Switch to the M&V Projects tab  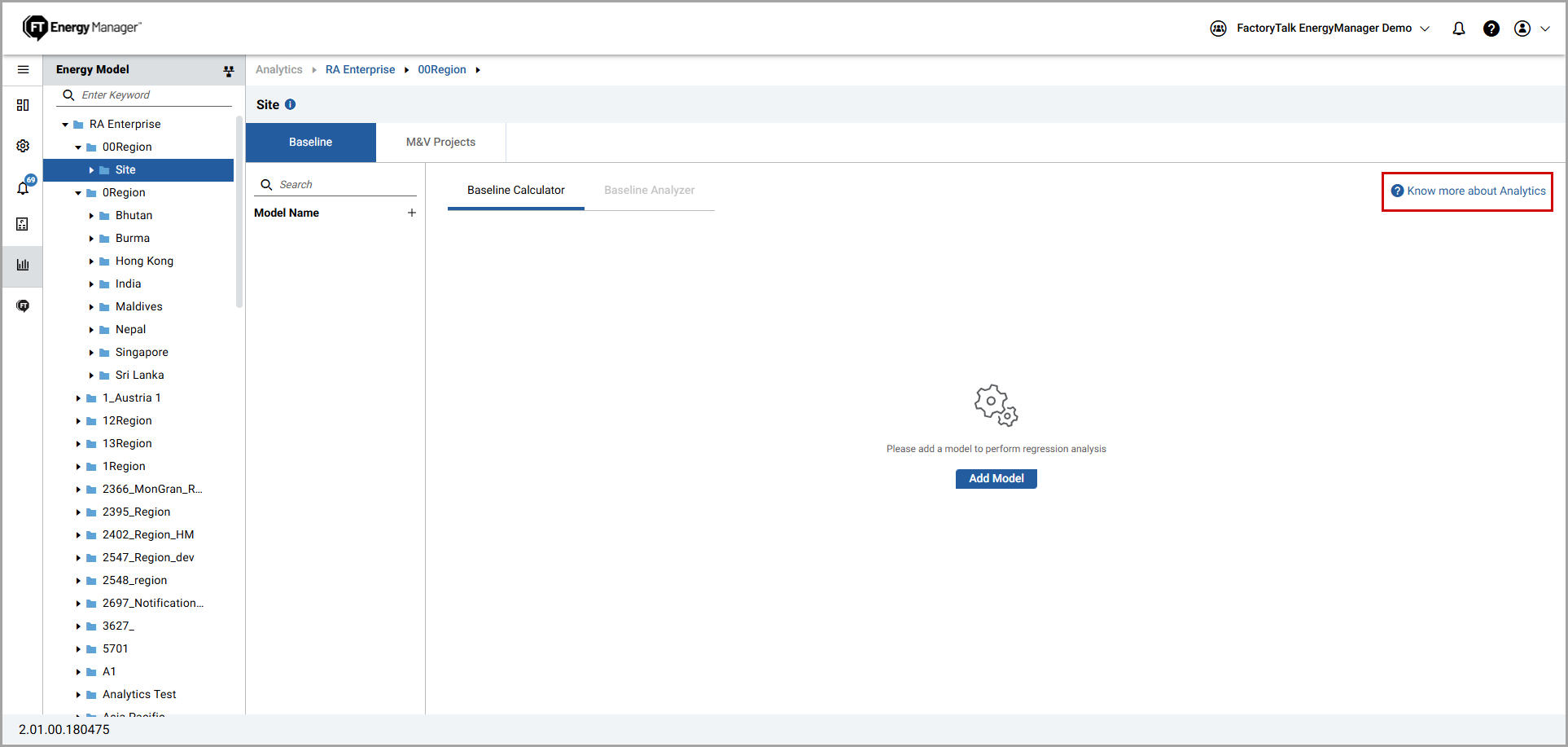click(x=440, y=142)
